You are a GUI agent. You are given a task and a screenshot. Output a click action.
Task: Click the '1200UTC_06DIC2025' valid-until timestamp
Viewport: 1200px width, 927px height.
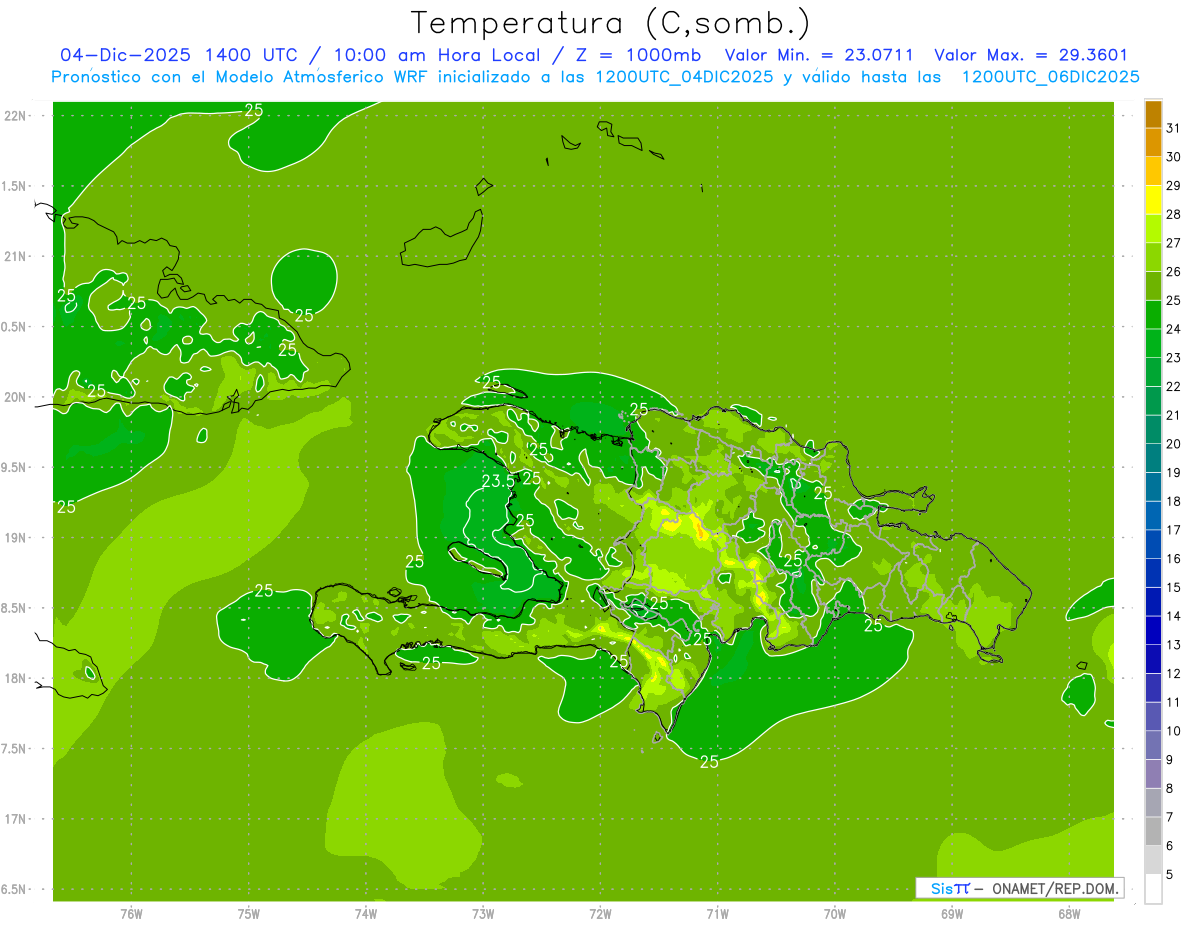(x=1051, y=77)
